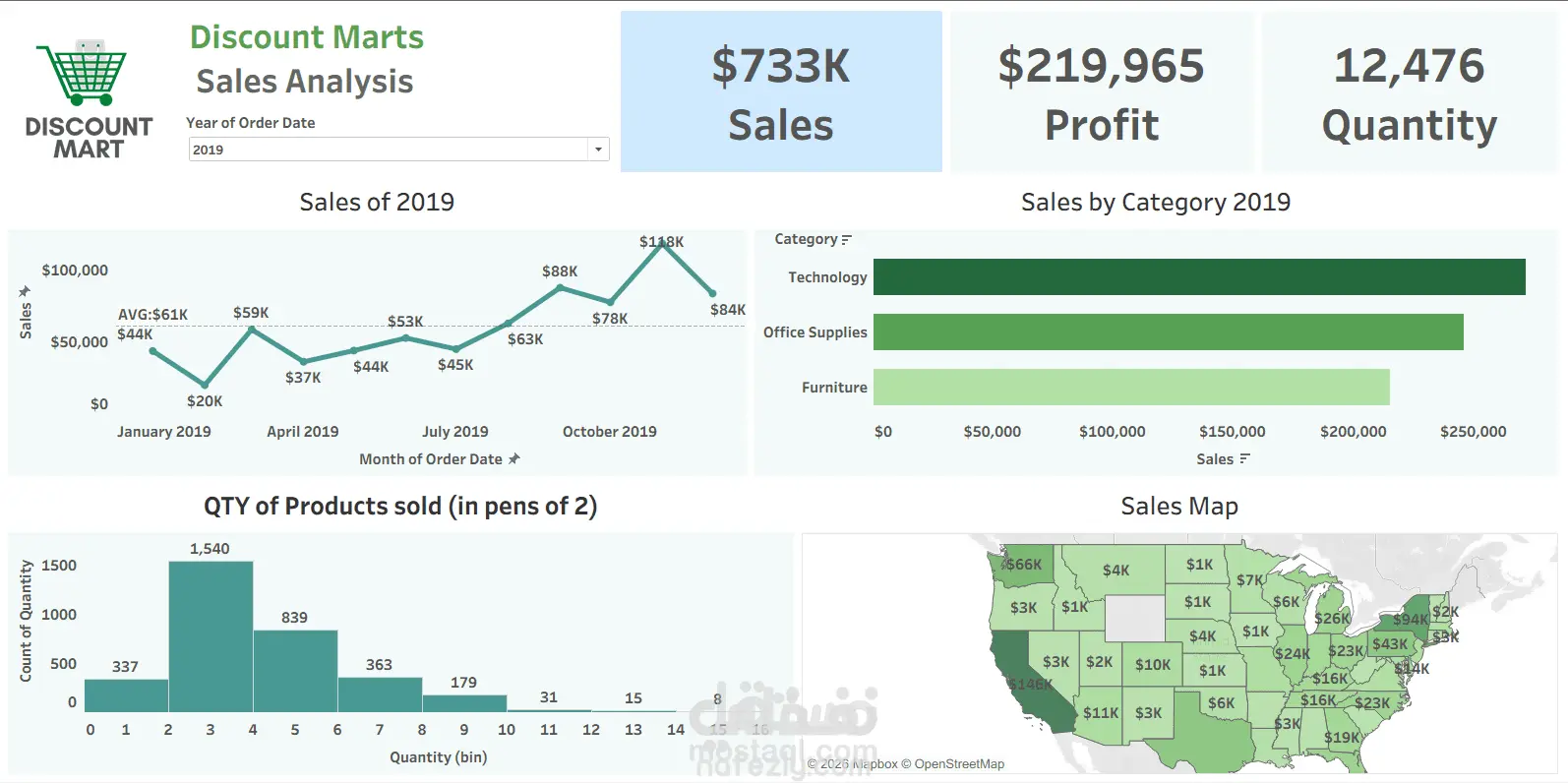
Task: Select the 1,540 histogram bar
Action: (x=211, y=636)
